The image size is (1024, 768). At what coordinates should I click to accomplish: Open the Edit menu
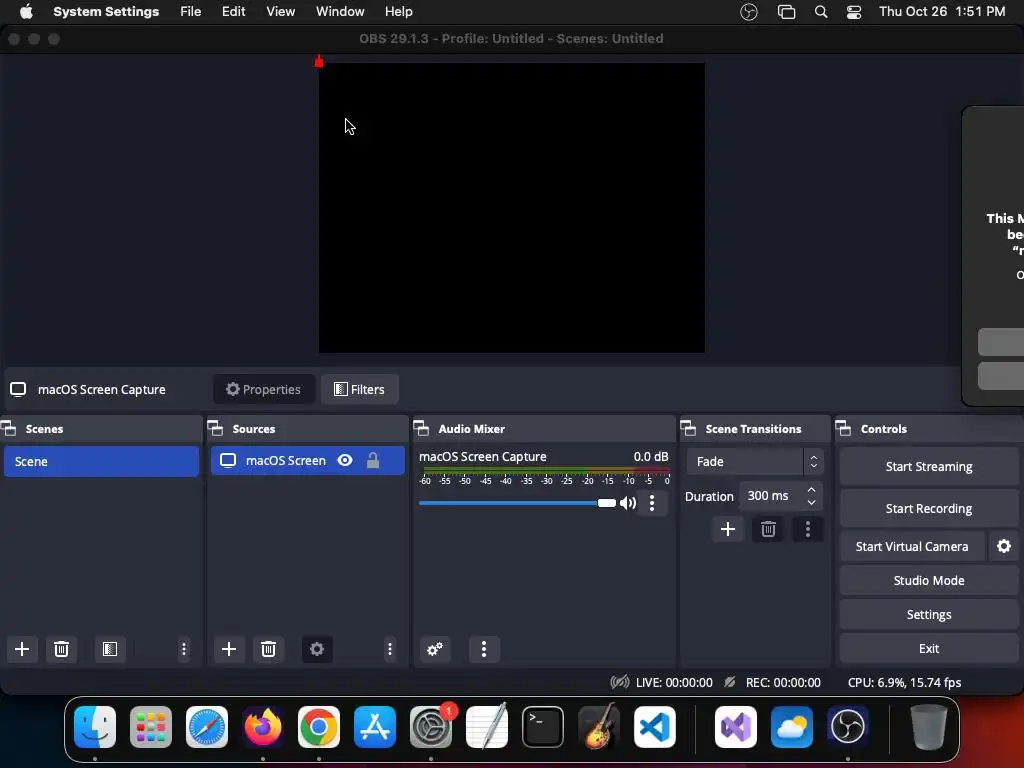click(233, 12)
